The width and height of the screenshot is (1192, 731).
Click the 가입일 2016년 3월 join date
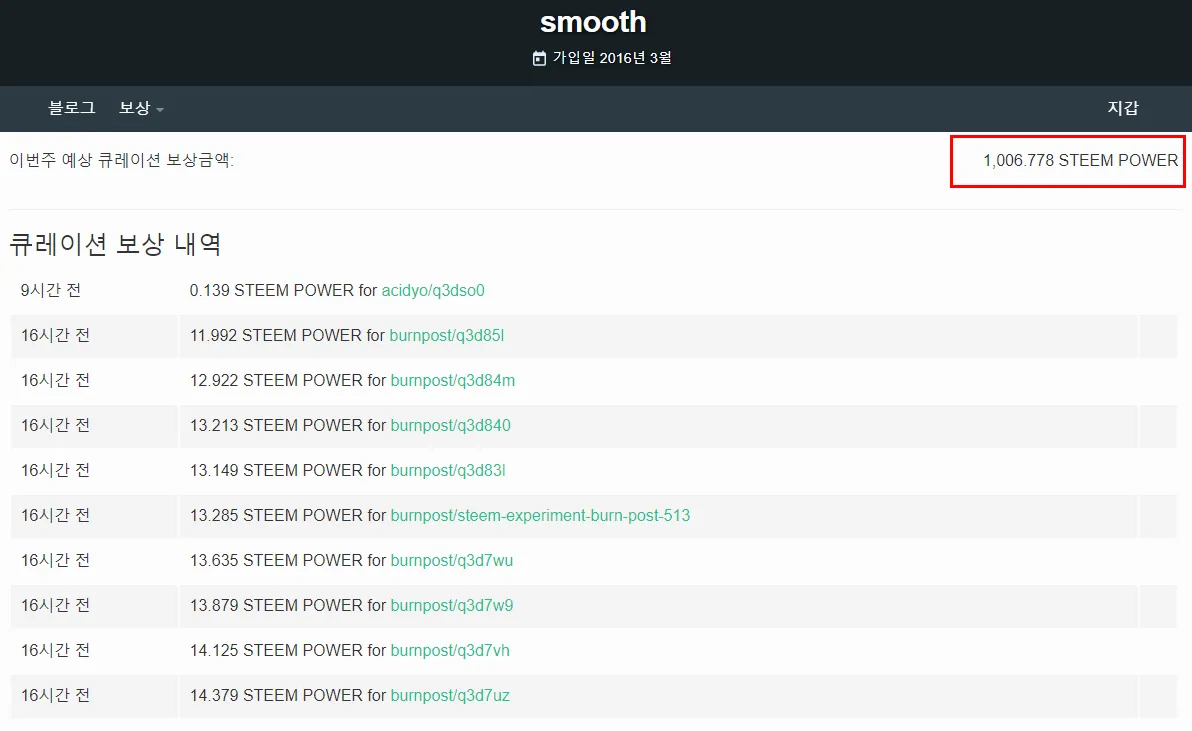coord(612,58)
